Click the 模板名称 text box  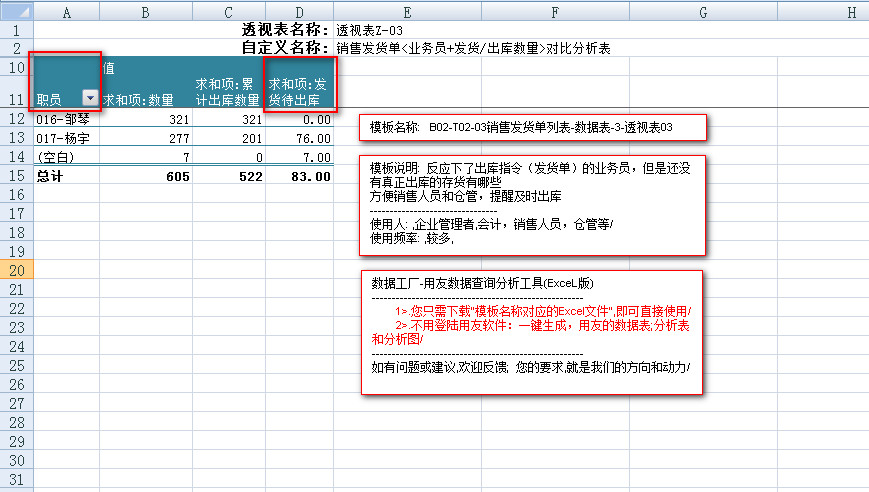[533, 128]
